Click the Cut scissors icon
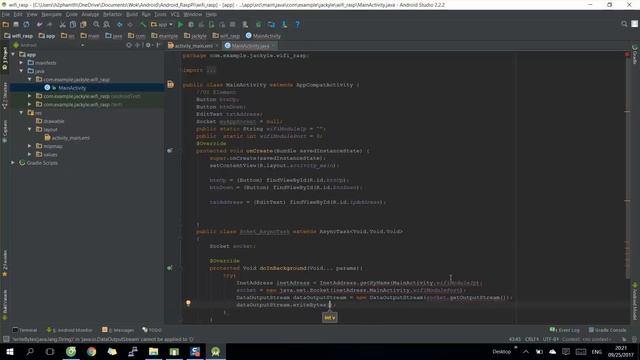640x360 pixels. click(62, 24)
